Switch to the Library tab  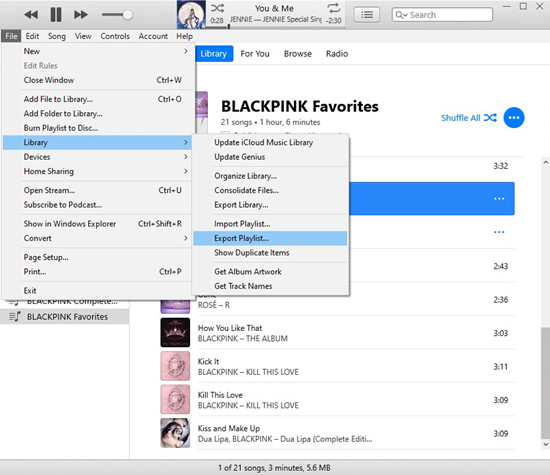point(214,54)
